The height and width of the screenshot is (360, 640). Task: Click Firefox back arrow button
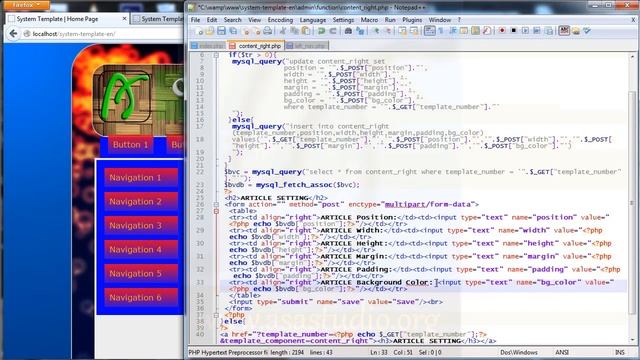pos(13,34)
